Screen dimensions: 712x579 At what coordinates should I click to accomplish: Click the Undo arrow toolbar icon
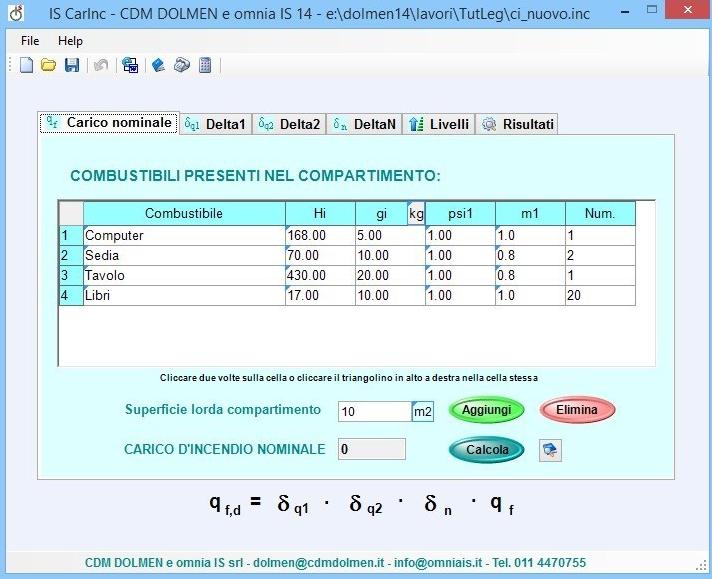(100, 65)
